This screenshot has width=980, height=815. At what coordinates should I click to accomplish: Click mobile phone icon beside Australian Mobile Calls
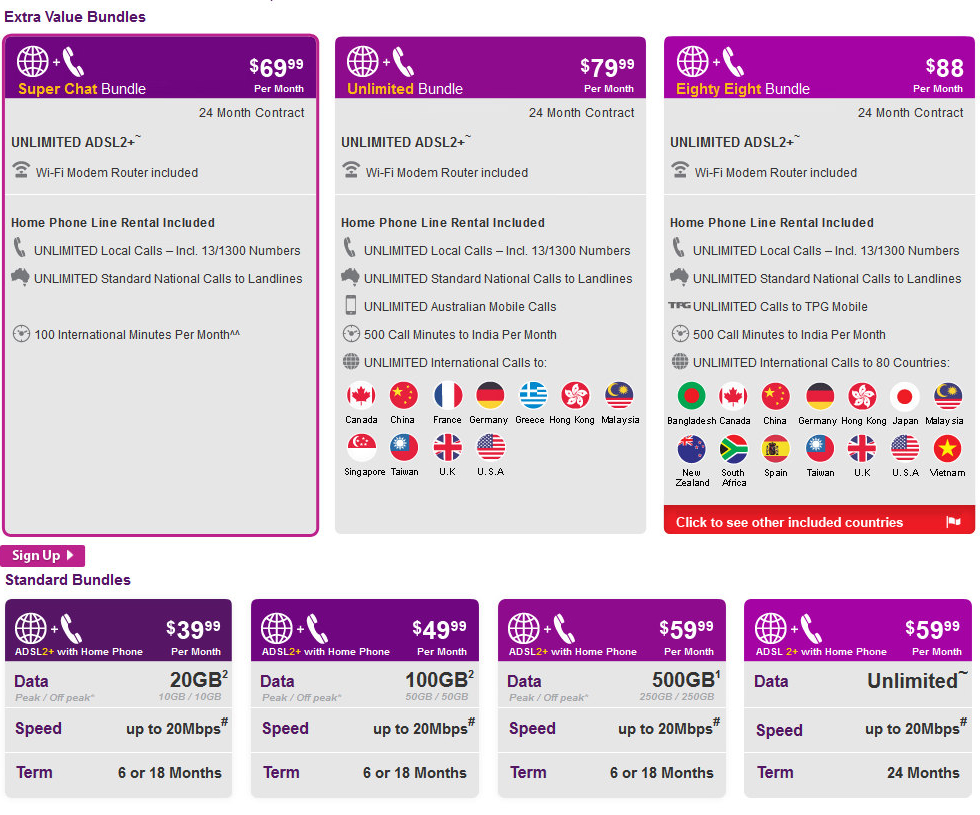click(351, 305)
